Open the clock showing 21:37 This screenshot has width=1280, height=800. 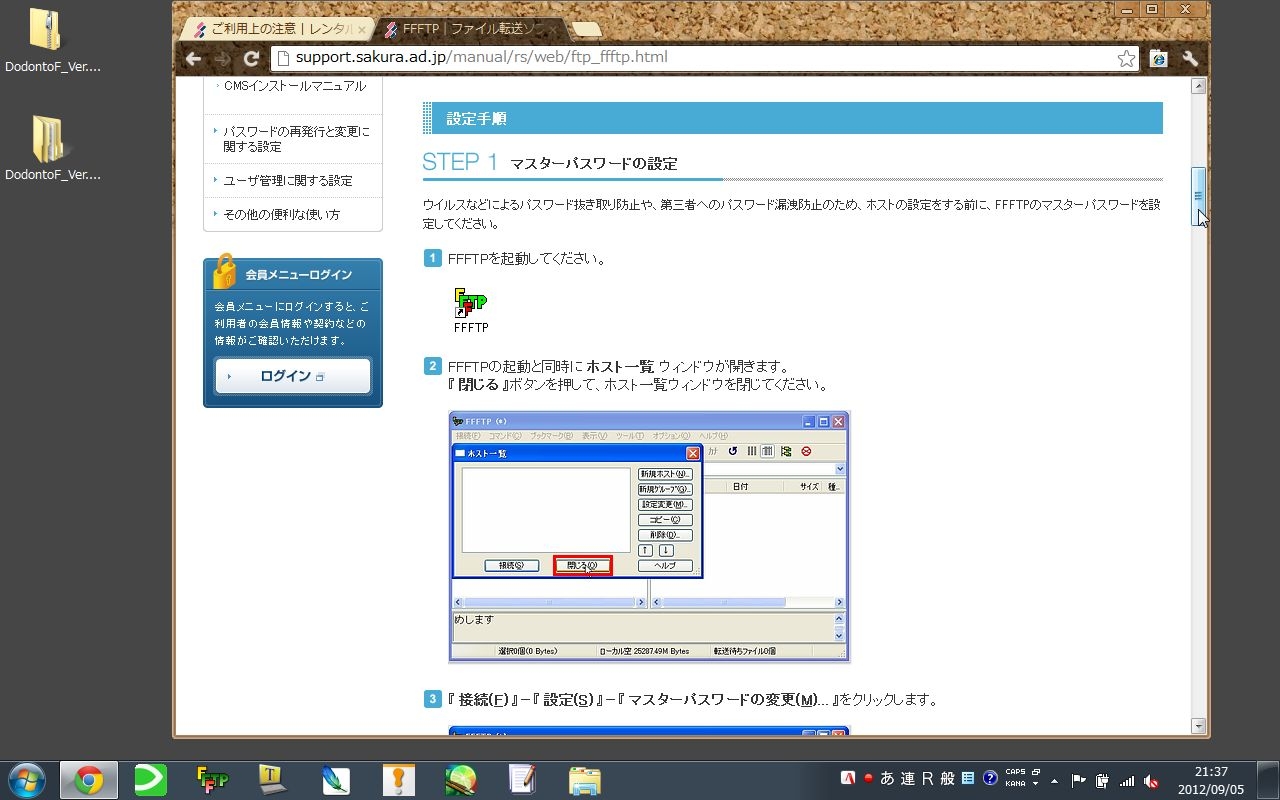click(1210, 781)
